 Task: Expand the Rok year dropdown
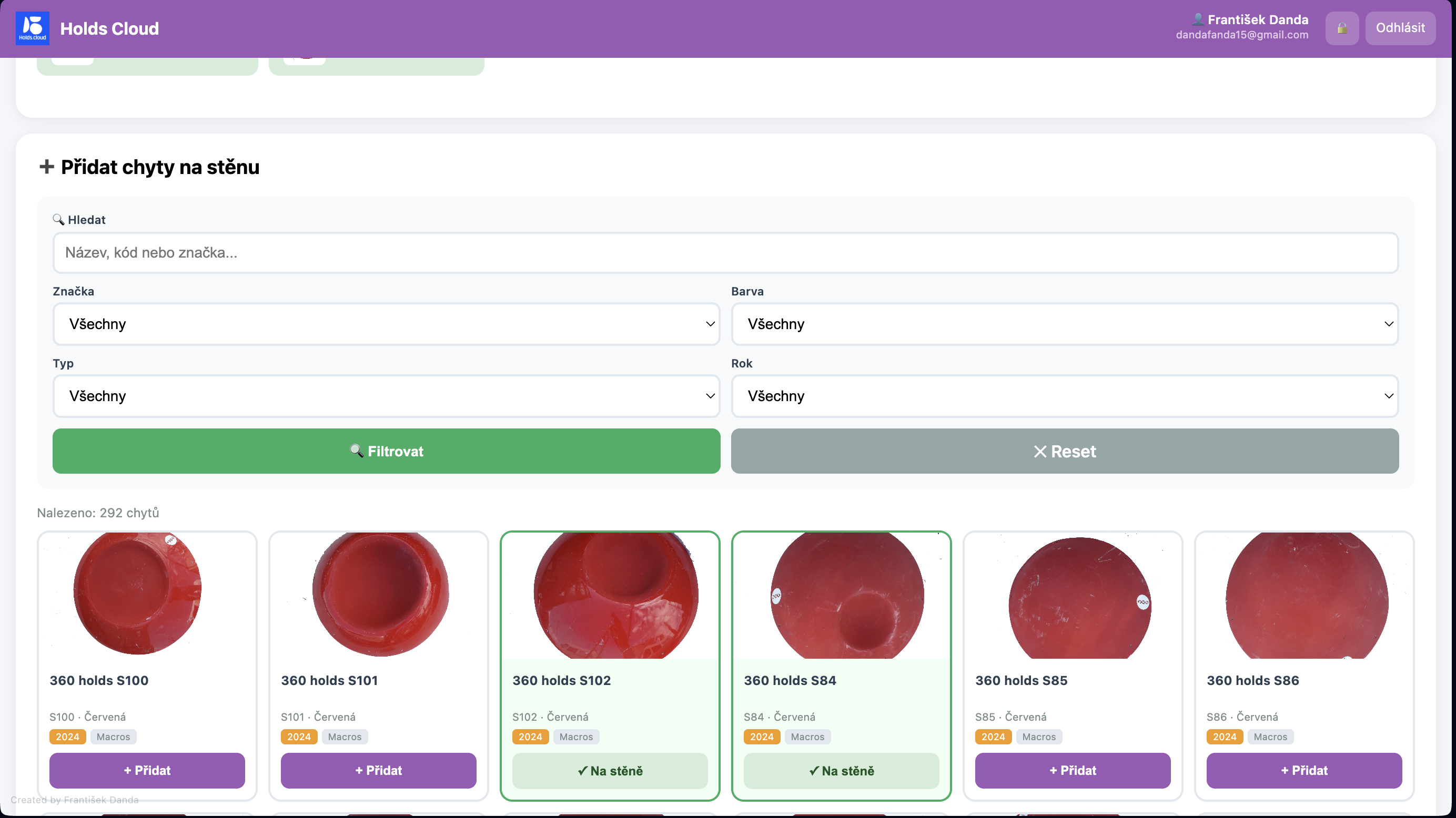[x=1064, y=396]
